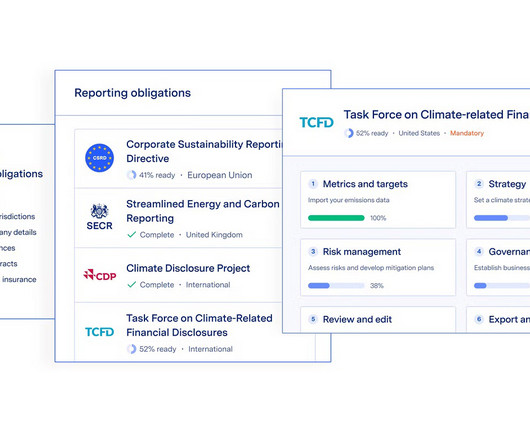The height and width of the screenshot is (442, 530).
Task: Click the 'risdictions' item in left panel
Action: click(18, 216)
